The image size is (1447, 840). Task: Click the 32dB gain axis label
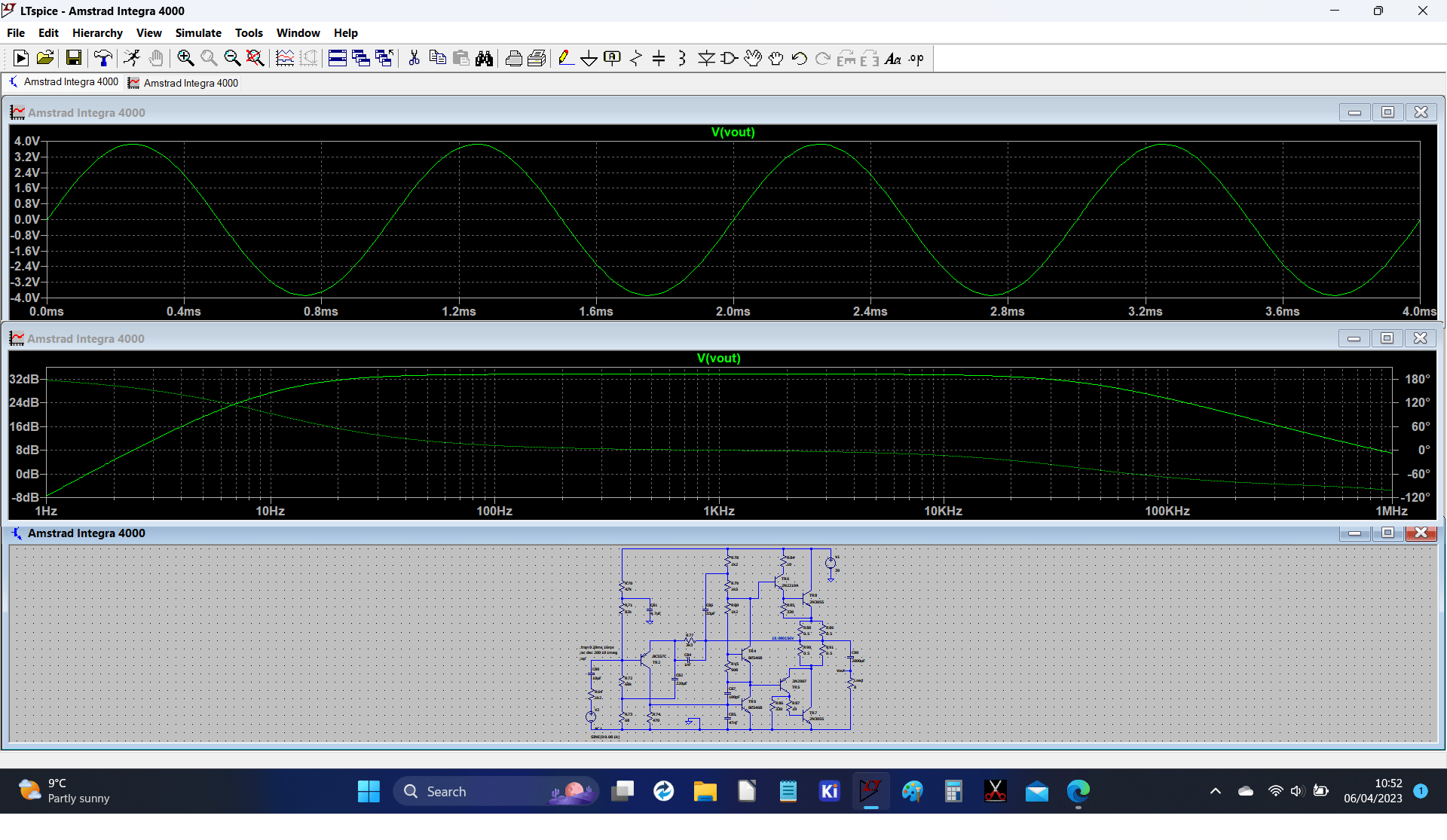(x=24, y=379)
